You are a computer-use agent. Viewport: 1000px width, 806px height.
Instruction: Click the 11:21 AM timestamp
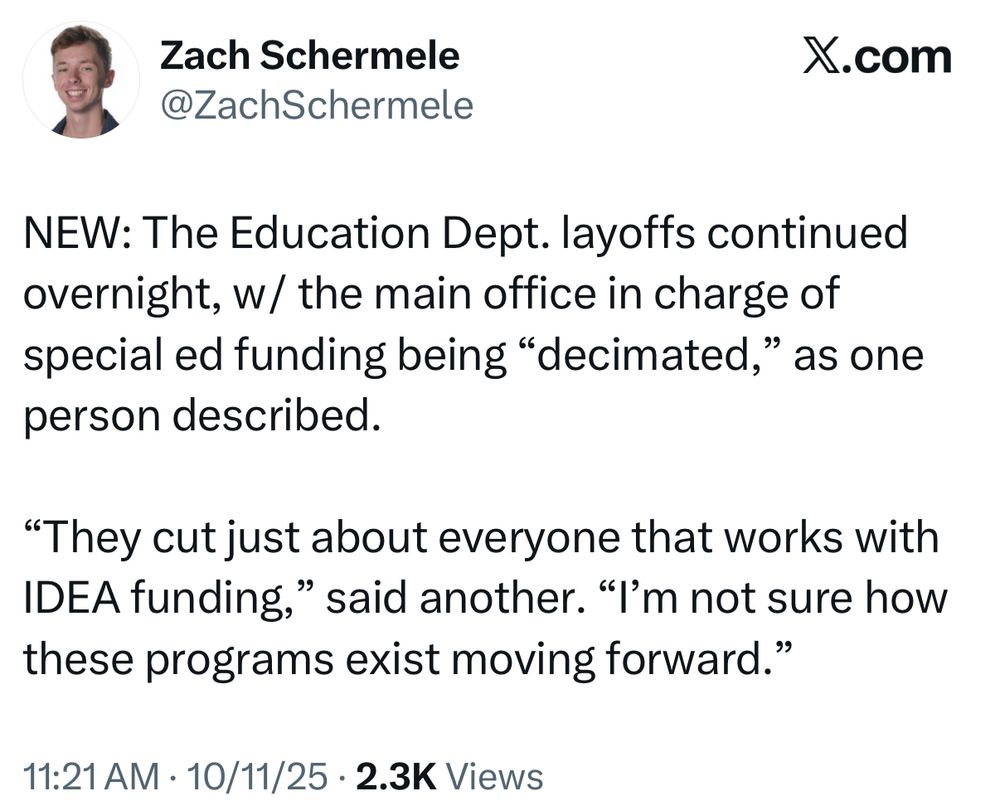[x=91, y=777]
